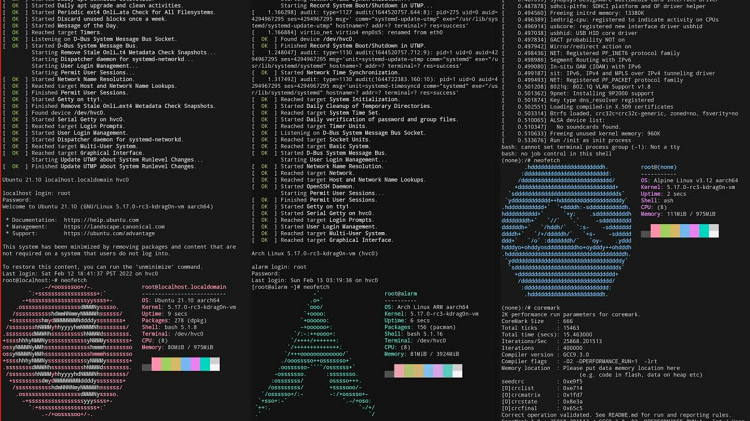The width and height of the screenshot is (750, 421).
Task: Pick the teal swatch in the Alpine neofetch palette
Action: [704, 231]
